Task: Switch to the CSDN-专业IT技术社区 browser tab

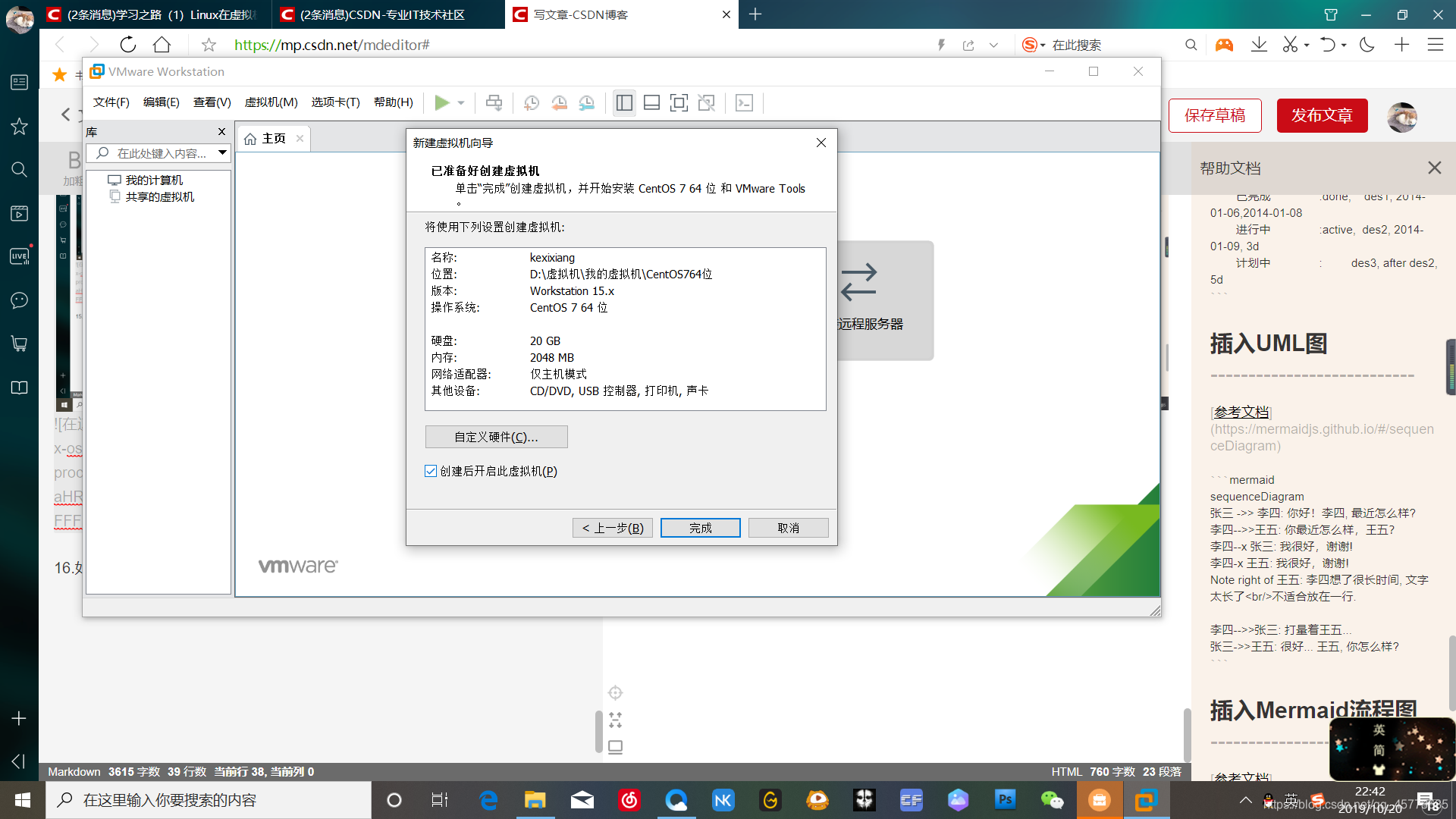Action: pos(382,14)
